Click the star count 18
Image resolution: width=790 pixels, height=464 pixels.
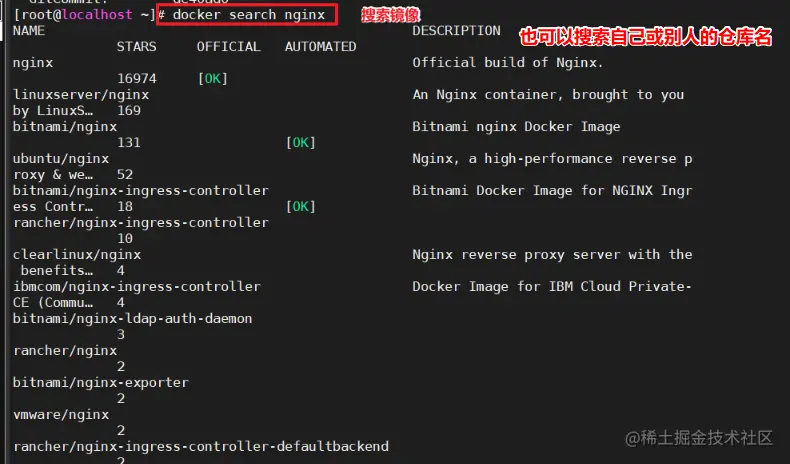pyautogui.click(x=125, y=207)
